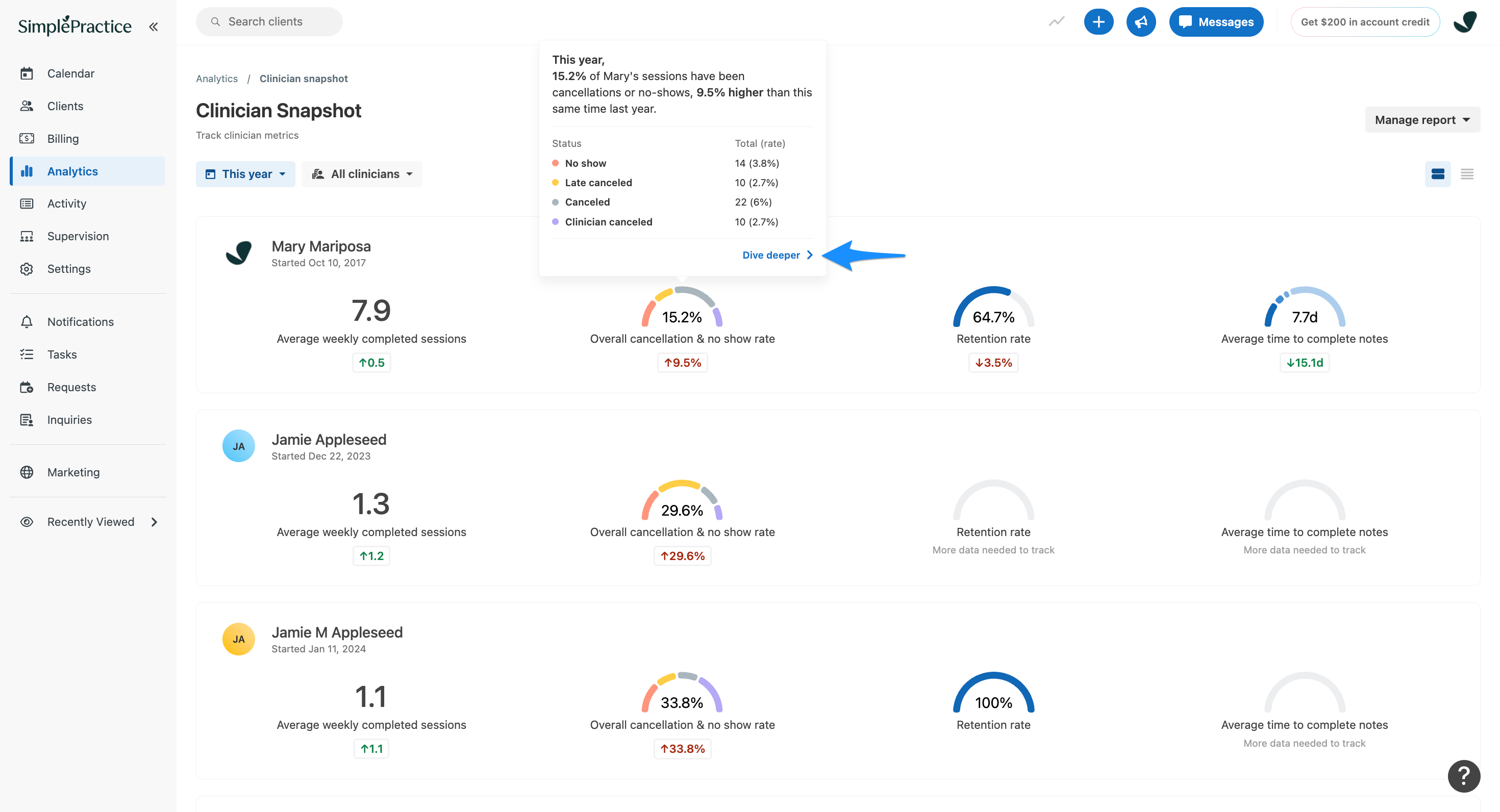Screen dimensions: 1500x812
Task: Open the Inquiries icon in sidebar
Action: click(x=27, y=420)
